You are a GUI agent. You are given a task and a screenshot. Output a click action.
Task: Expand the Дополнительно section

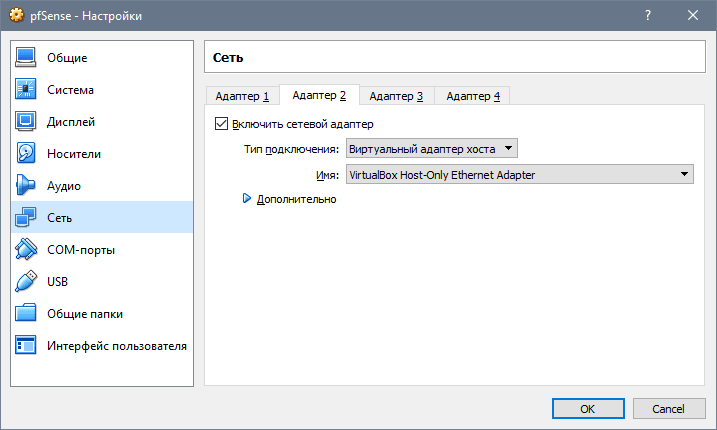point(247,199)
